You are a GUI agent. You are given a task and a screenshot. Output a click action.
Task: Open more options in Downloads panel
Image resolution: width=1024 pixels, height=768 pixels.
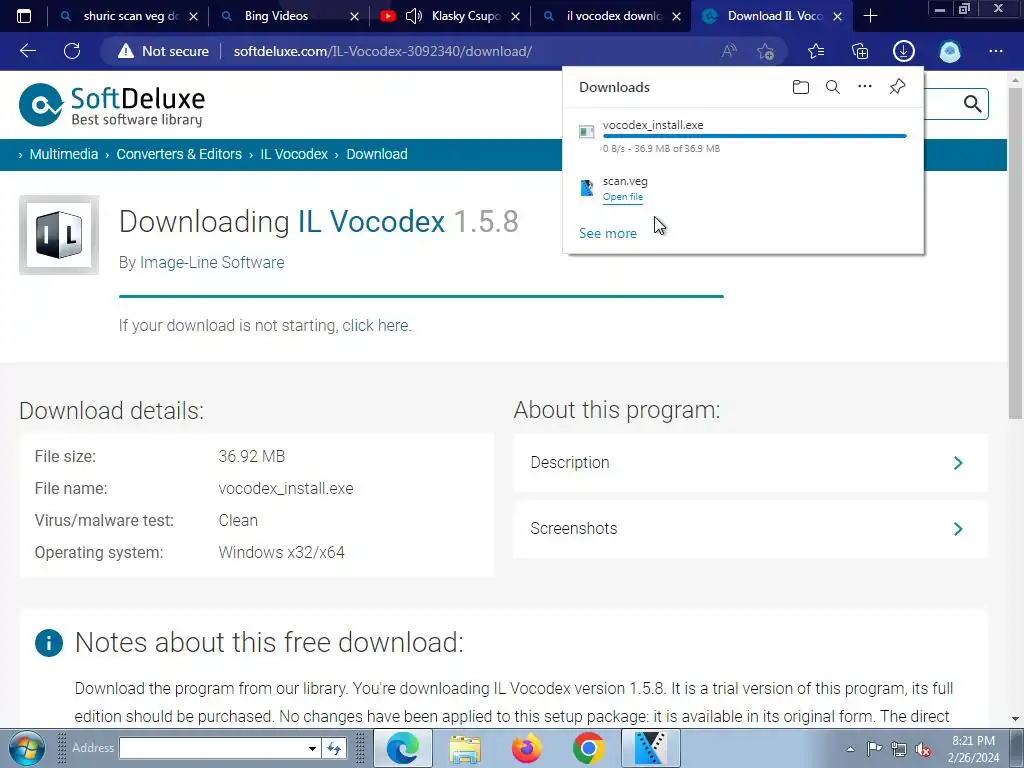pos(865,86)
